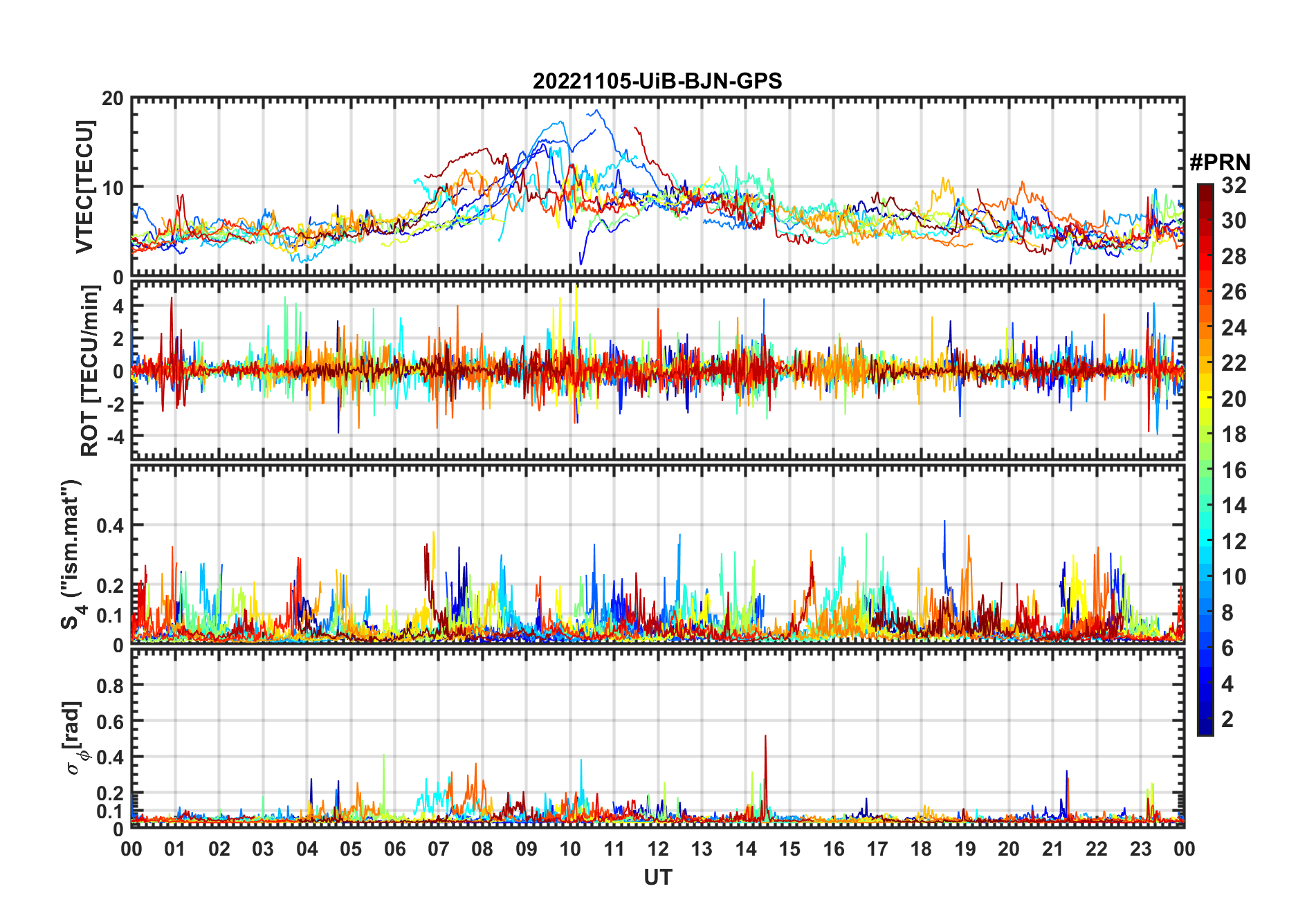Viewport: 1316px width, 920px height.
Task: Click the S4 ("ism.mat") y-axis label
Action: pos(72,554)
